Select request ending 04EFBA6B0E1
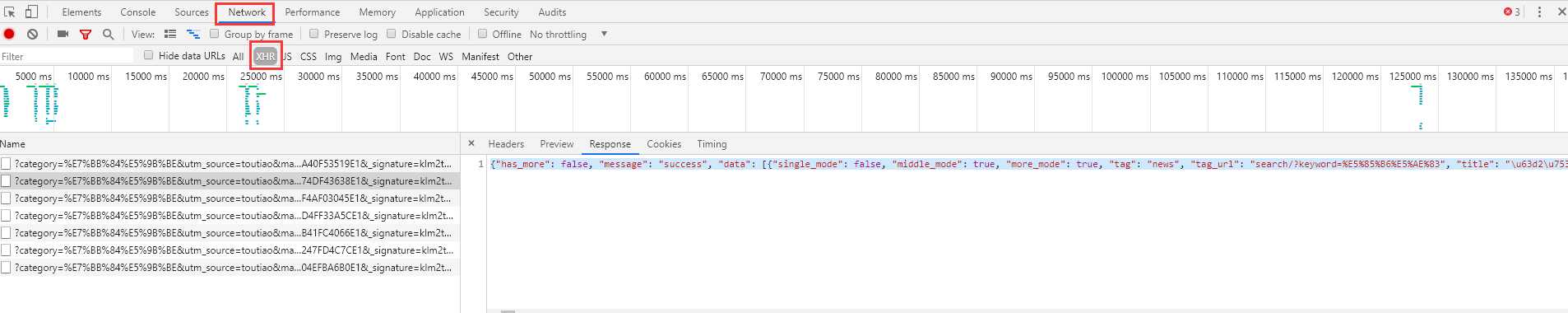The width and height of the screenshot is (1568, 313). tap(230, 267)
